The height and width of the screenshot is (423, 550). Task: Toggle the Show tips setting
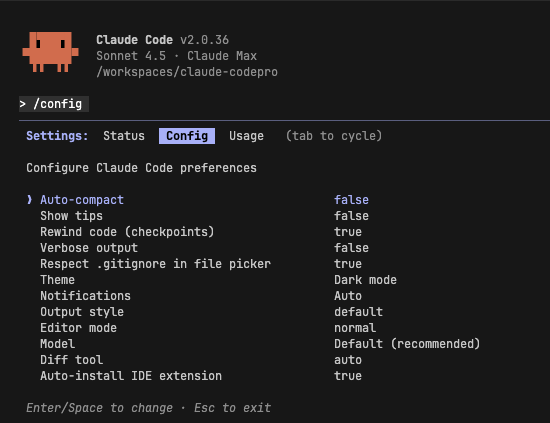coord(204,216)
